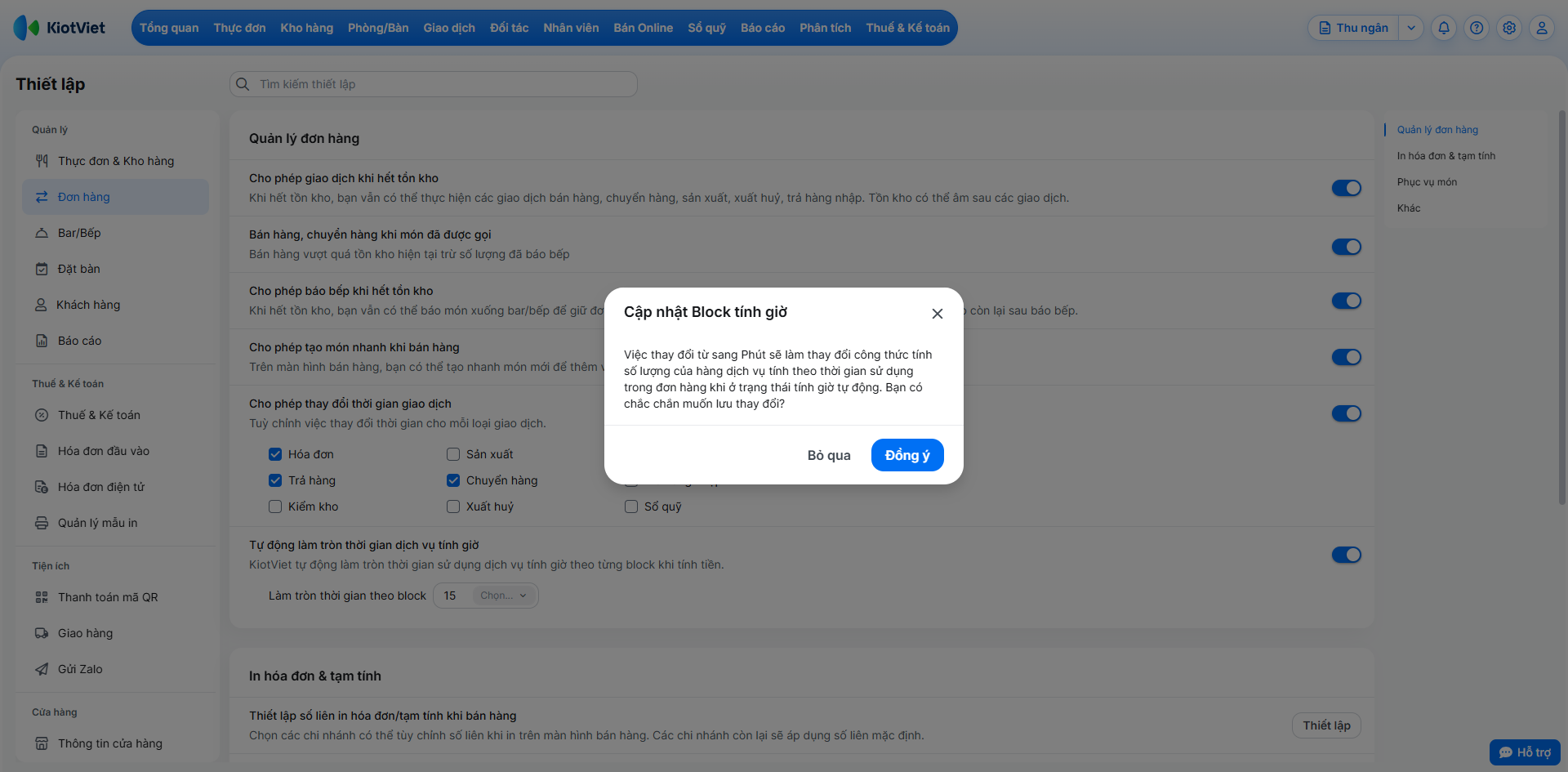
Task: Uncheck the Chuyển hàng checkbox
Action: (453, 480)
